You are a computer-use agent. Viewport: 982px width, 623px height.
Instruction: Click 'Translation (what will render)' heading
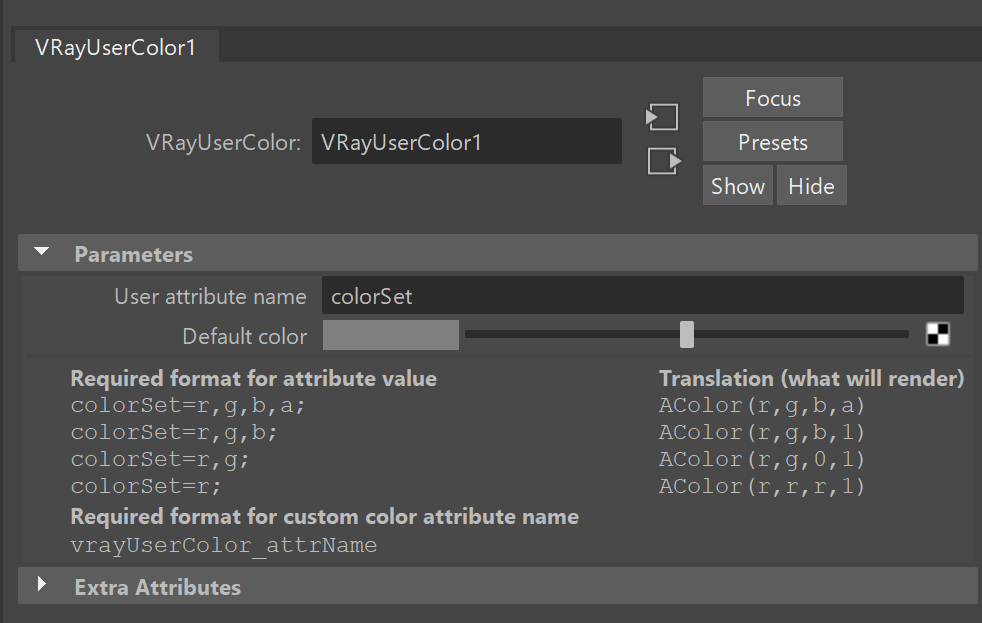812,378
